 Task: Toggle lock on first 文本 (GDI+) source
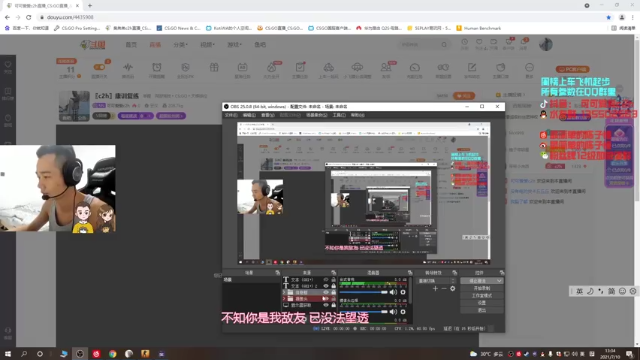pos(333,280)
